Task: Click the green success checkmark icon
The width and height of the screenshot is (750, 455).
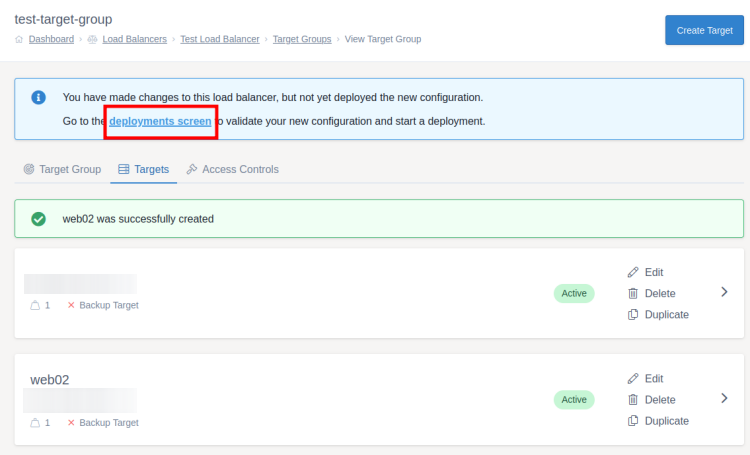Action: click(x=38, y=219)
